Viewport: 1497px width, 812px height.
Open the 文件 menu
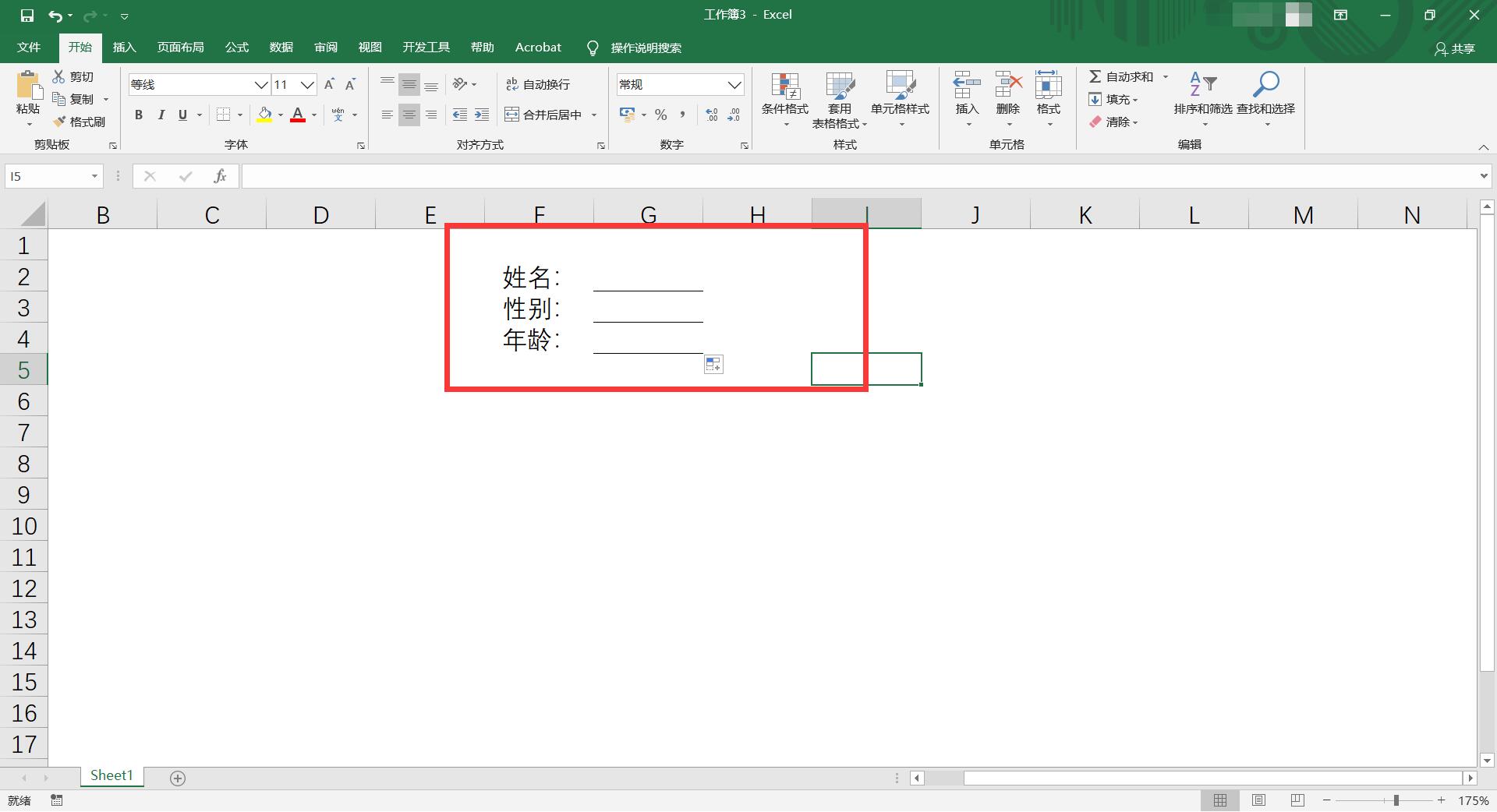pos(28,47)
